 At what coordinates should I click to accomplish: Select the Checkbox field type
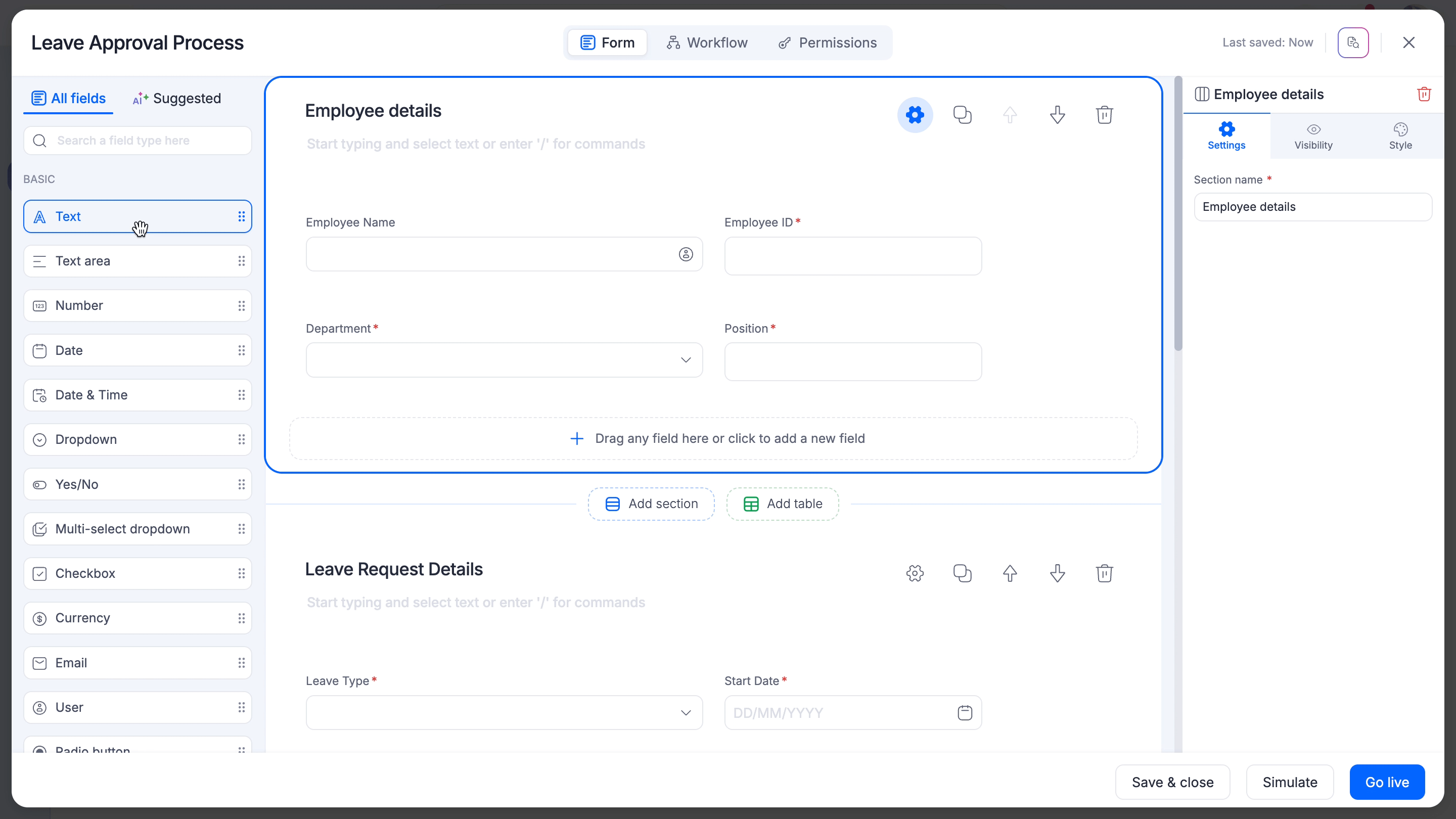click(x=138, y=573)
